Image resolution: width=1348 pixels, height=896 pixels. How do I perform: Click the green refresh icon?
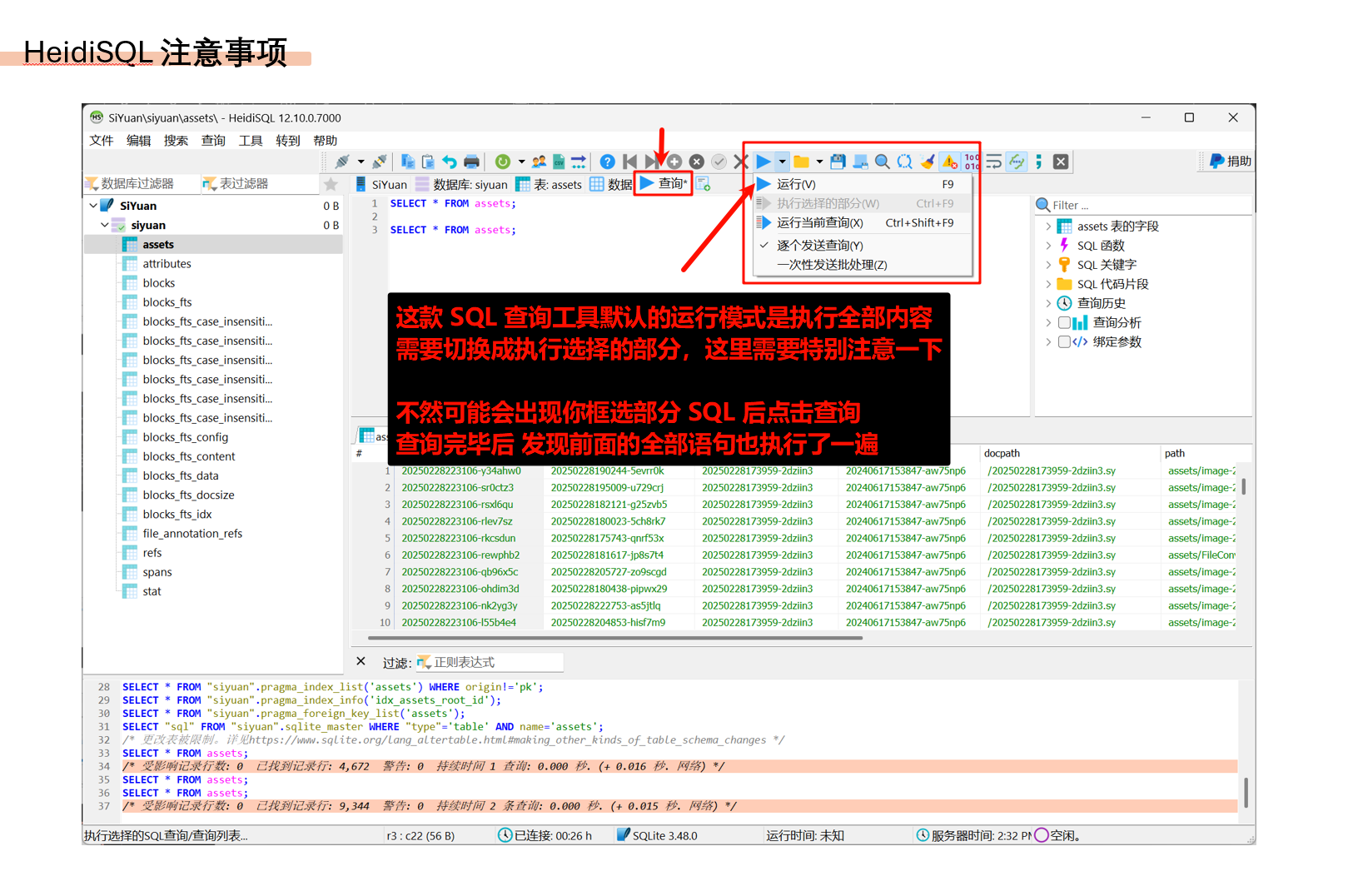coord(502,162)
